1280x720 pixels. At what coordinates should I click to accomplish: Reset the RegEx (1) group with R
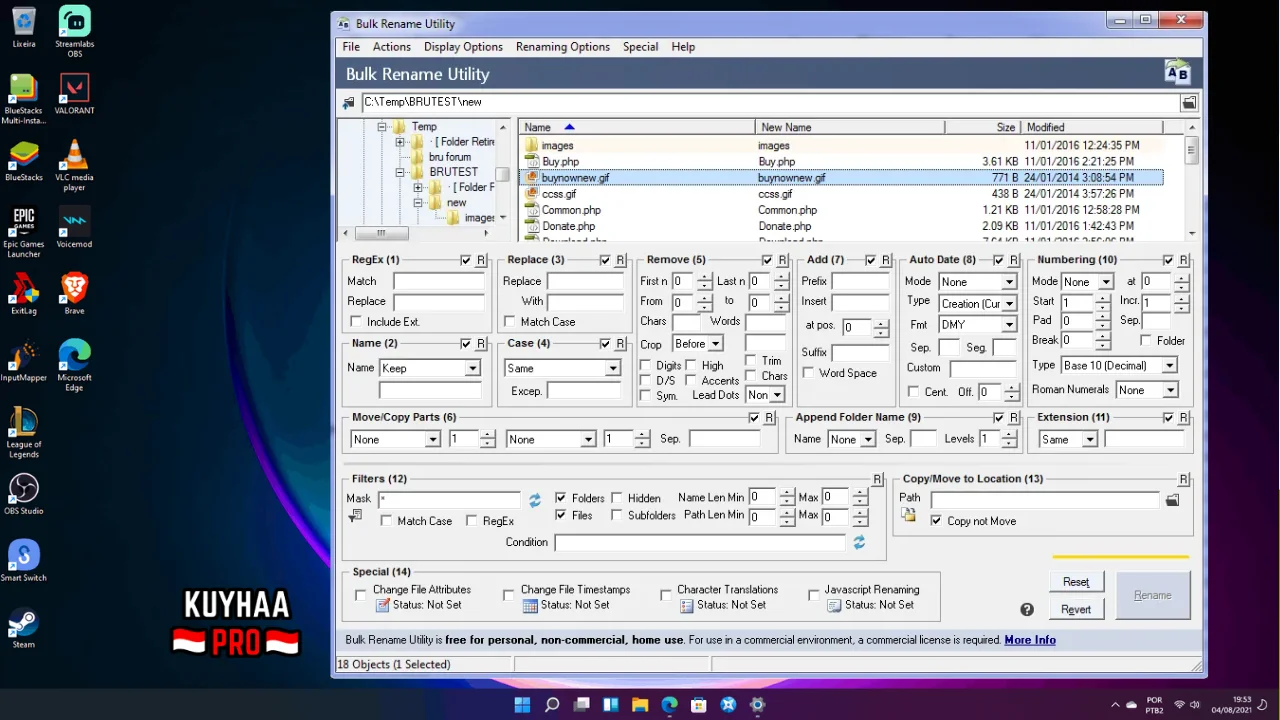tap(481, 260)
